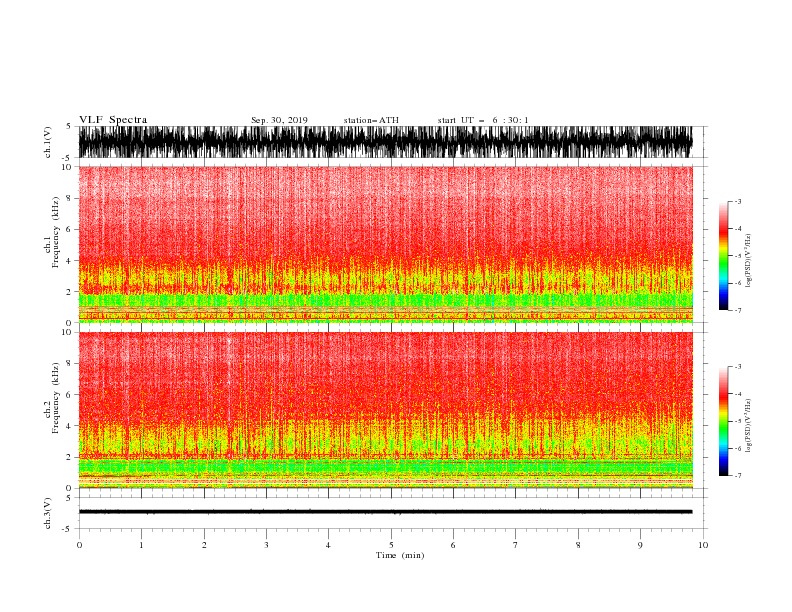792x612 pixels.
Task: Click the ch.1 color bar log(PSD) label
Action: coord(748,261)
